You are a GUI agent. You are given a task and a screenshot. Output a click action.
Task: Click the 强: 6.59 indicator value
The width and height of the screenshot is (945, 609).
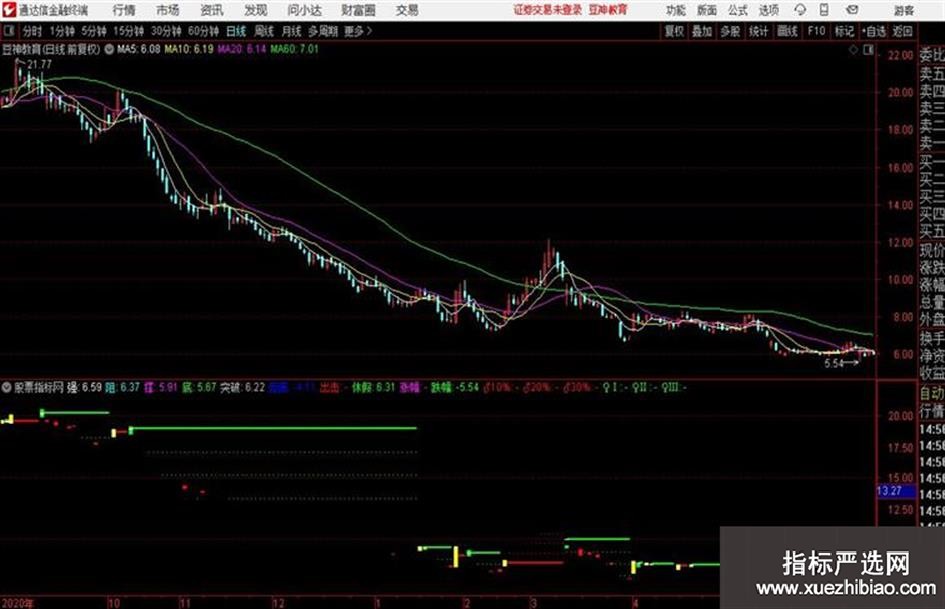pos(84,387)
